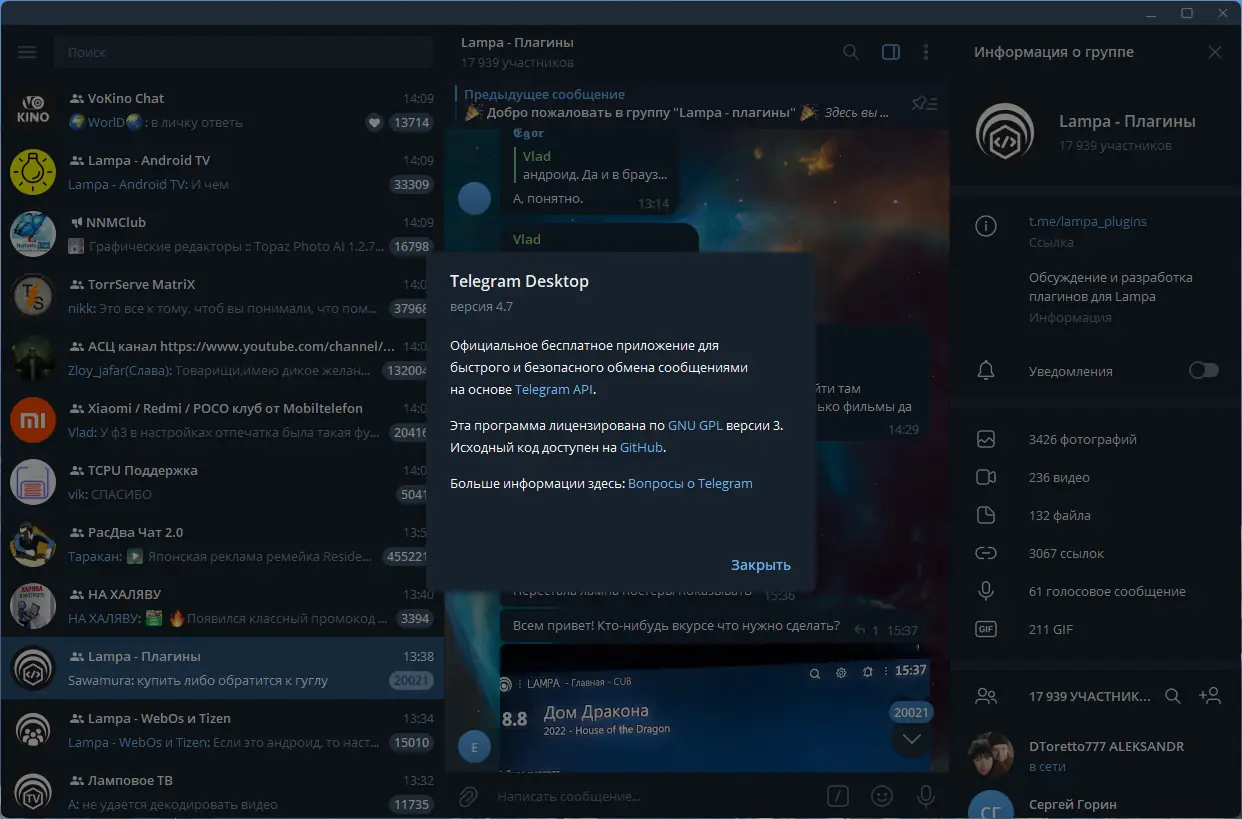Click reply arrow on Всем привет message

tap(860, 630)
